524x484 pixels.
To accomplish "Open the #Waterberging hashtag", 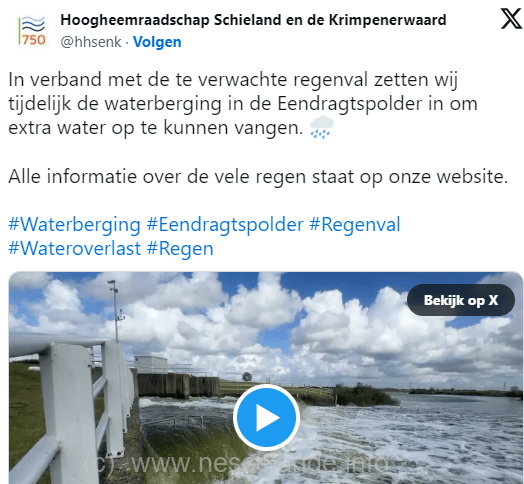I will [74, 224].
